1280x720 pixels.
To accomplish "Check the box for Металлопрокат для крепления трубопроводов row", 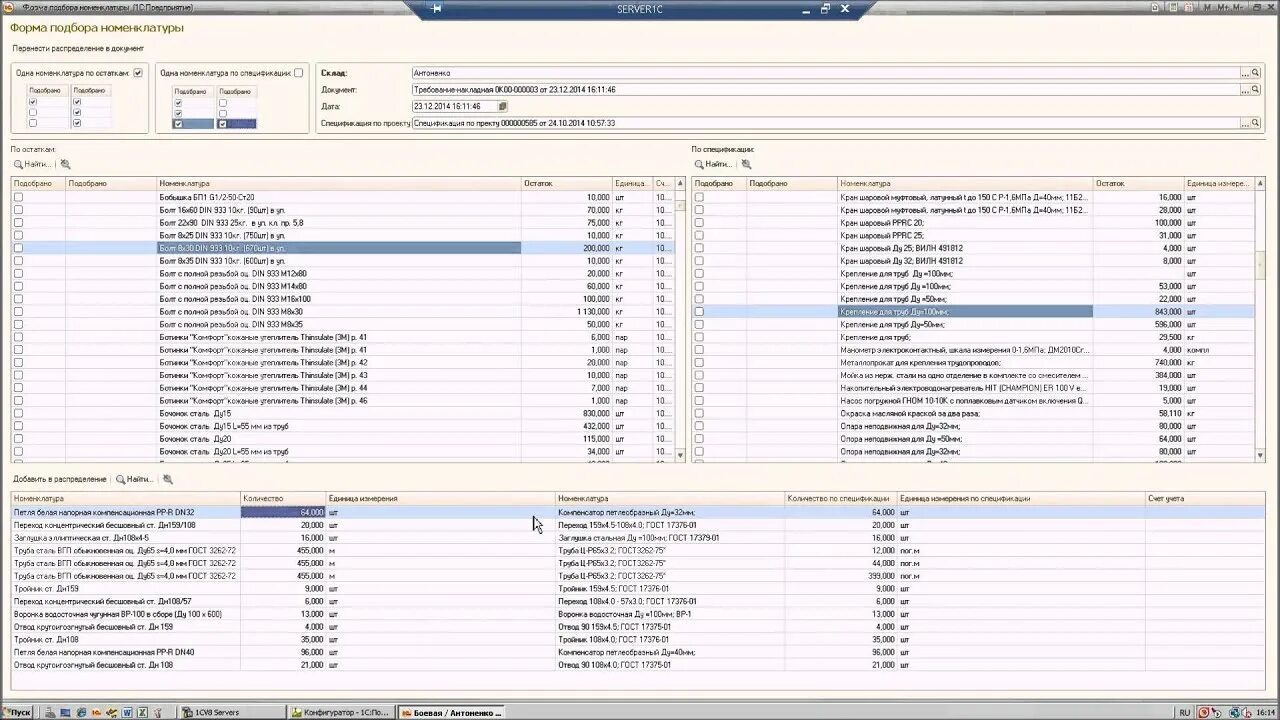I will pyautogui.click(x=699, y=362).
